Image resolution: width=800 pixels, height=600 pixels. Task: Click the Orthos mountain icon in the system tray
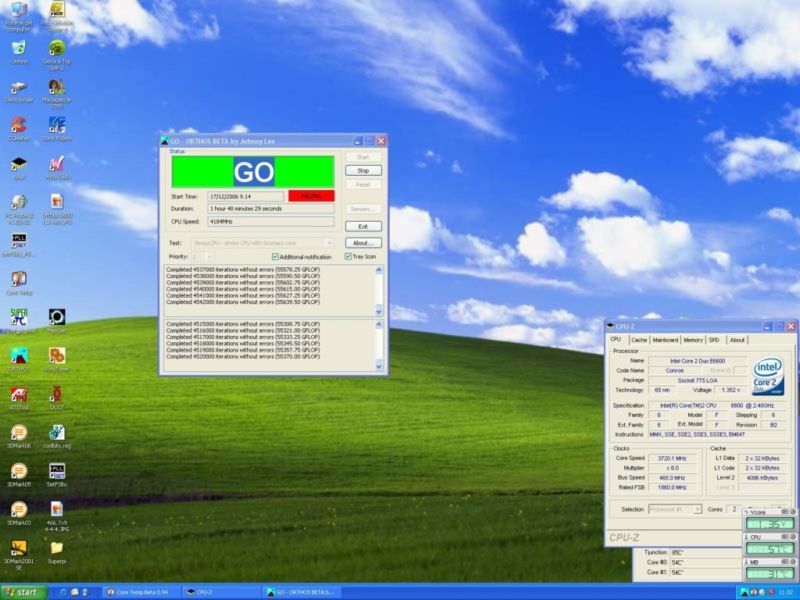[x=744, y=592]
